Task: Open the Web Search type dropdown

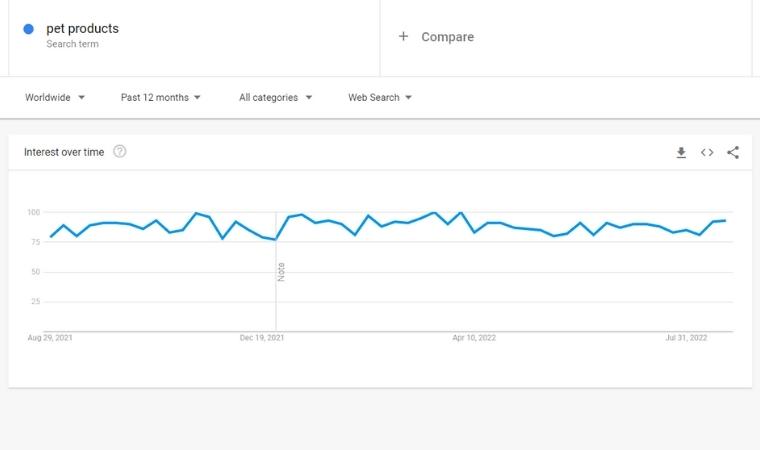Action: [x=380, y=97]
